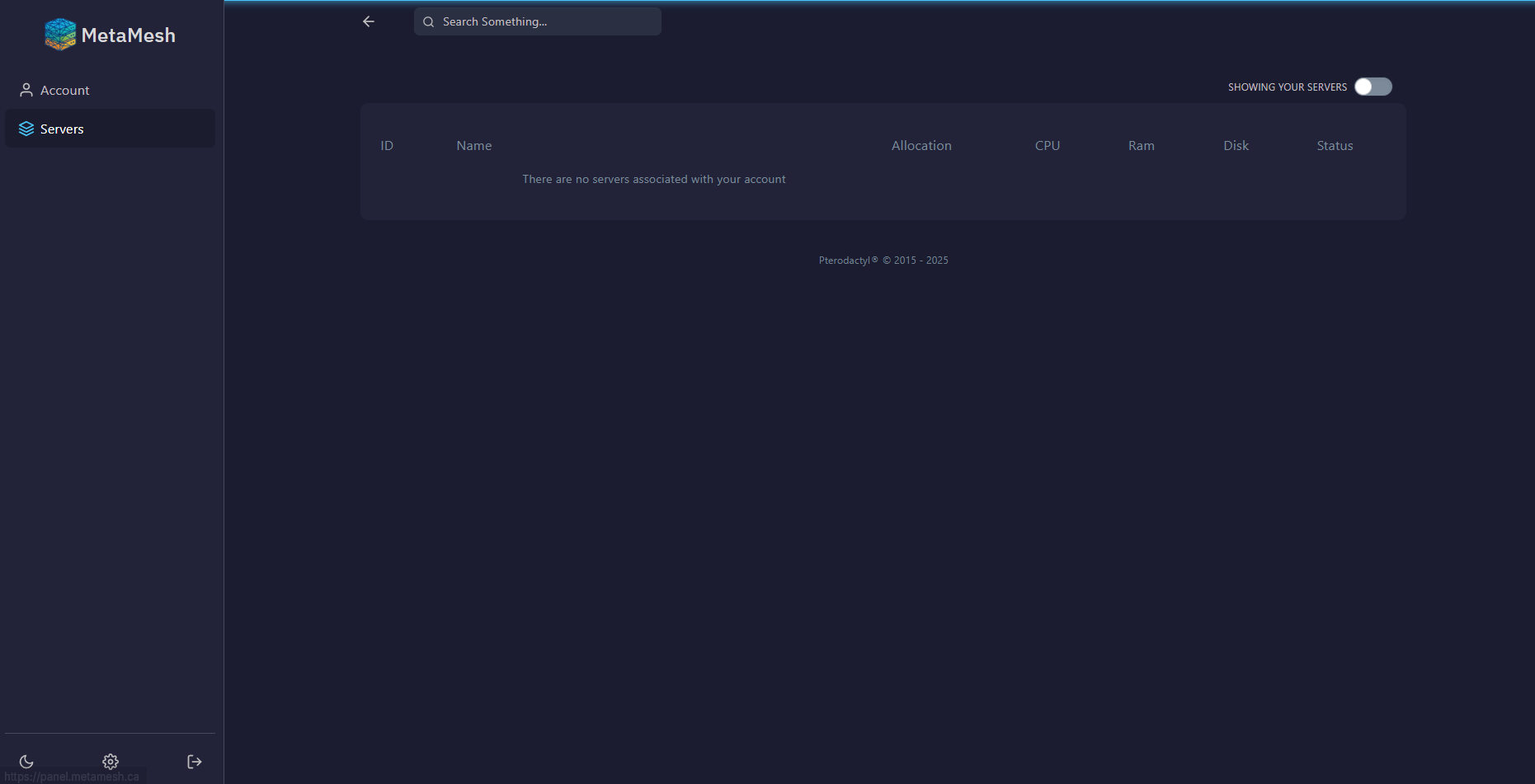Toggle the Showing Your Servers switch
This screenshot has width=1535, height=784.
[1373, 87]
